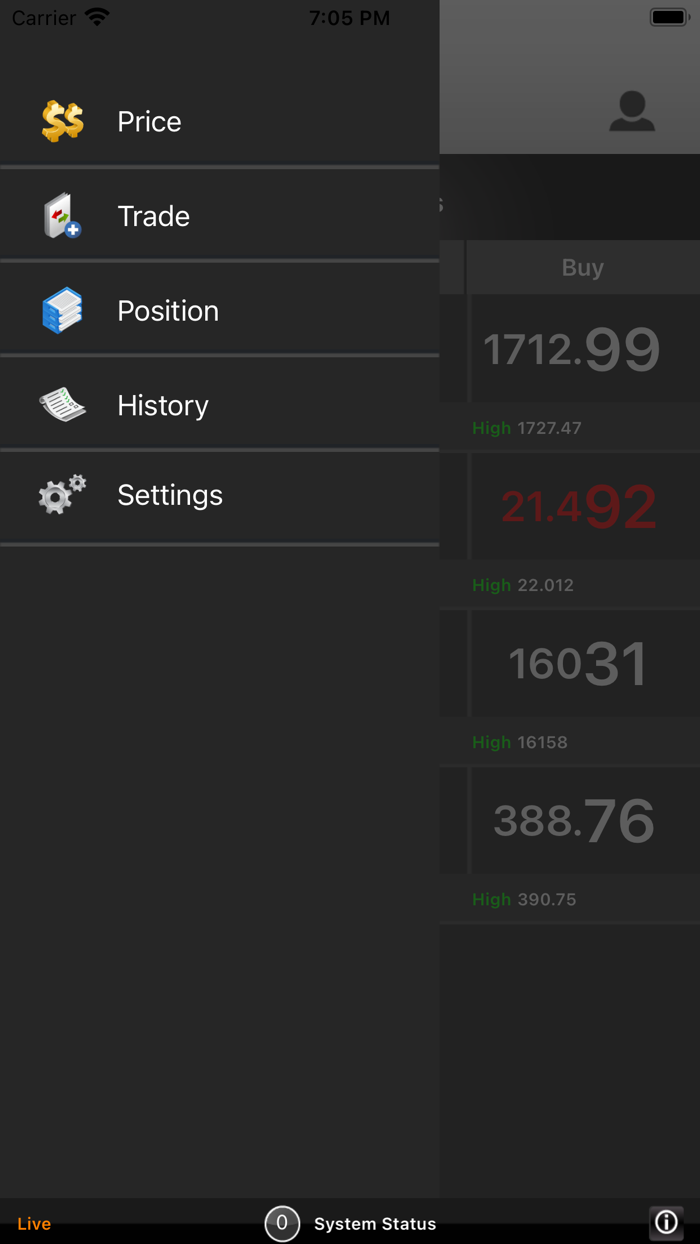Tap the info icon in bottom bar
Viewport: 700px width, 1244px height.
(x=666, y=1222)
